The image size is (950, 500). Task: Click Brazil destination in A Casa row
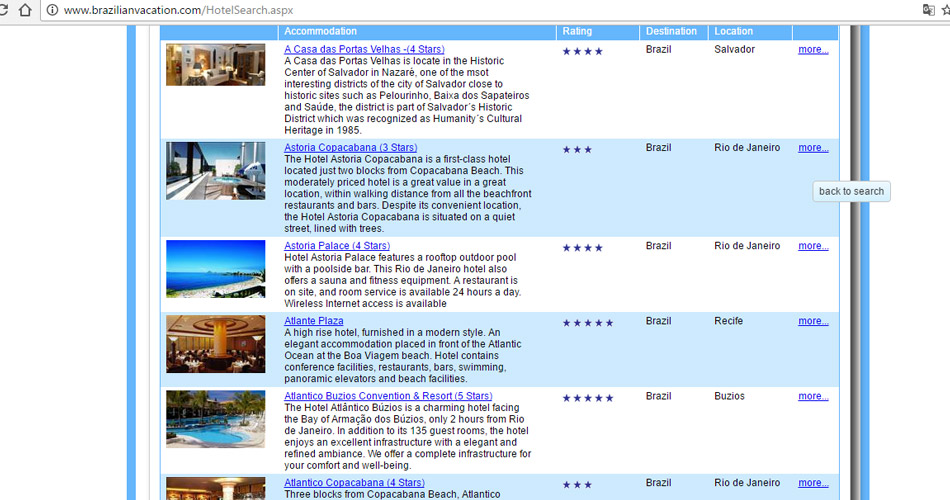click(x=658, y=49)
